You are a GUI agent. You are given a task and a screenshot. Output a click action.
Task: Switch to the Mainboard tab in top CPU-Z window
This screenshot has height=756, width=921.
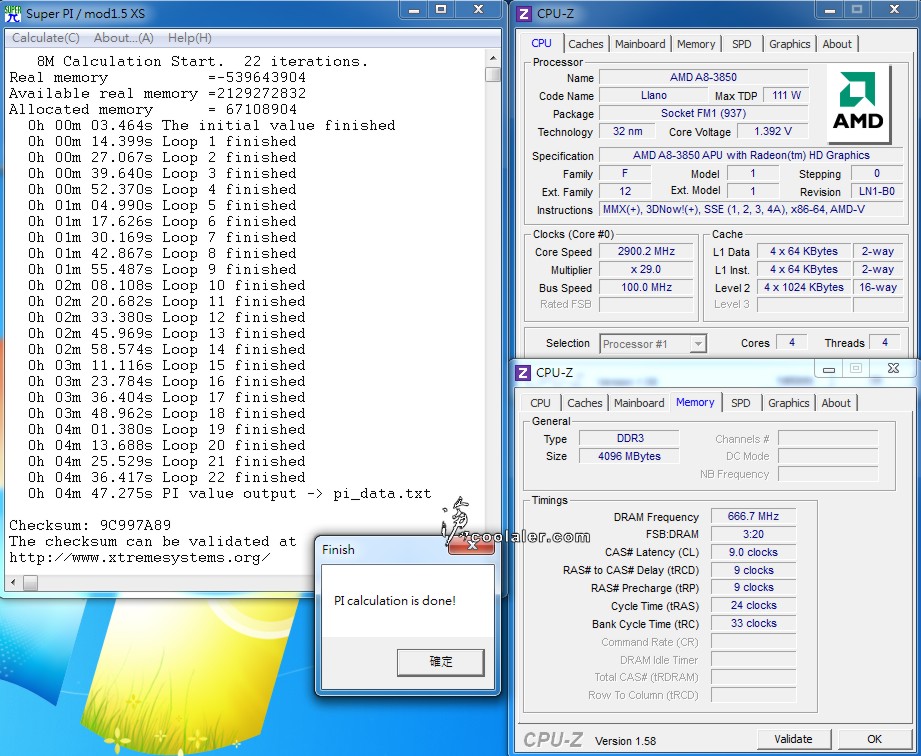tap(640, 44)
